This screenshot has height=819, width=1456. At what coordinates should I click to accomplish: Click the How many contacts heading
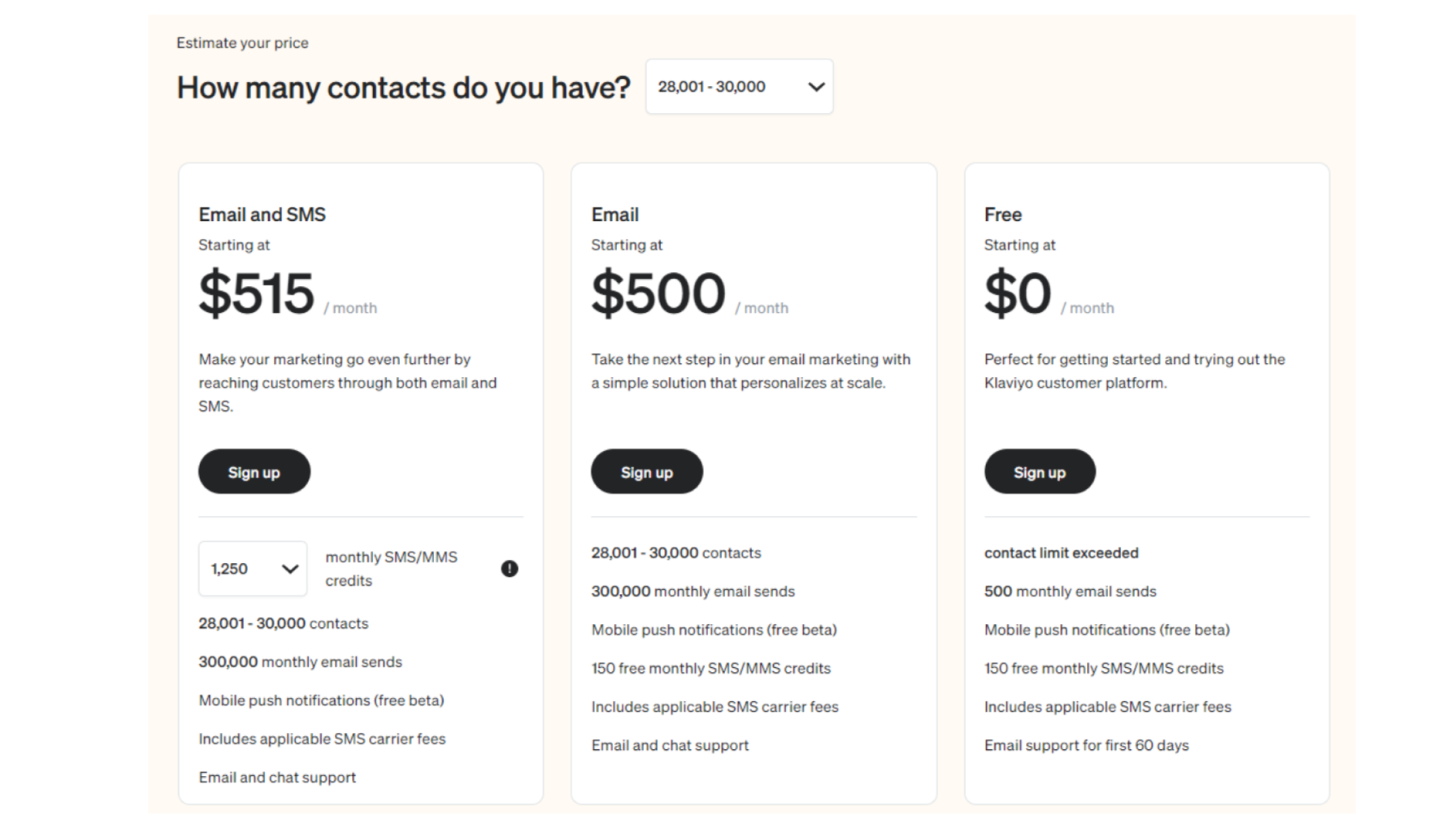[403, 88]
